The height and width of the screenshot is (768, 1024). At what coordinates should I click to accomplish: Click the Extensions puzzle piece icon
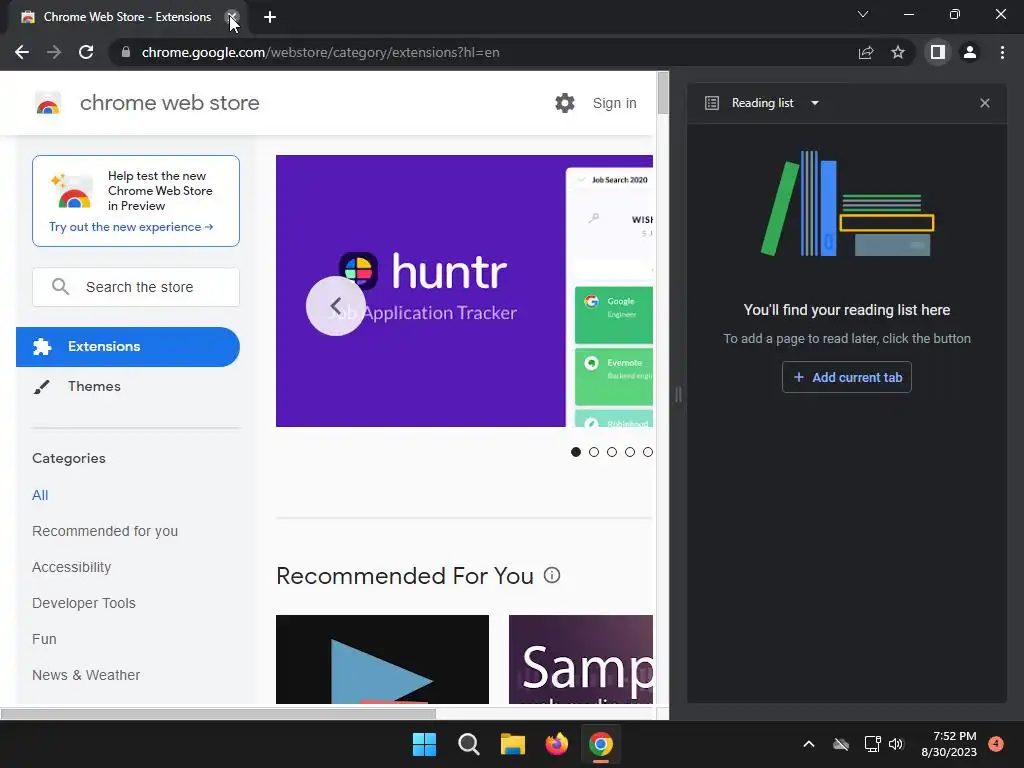click(42, 347)
